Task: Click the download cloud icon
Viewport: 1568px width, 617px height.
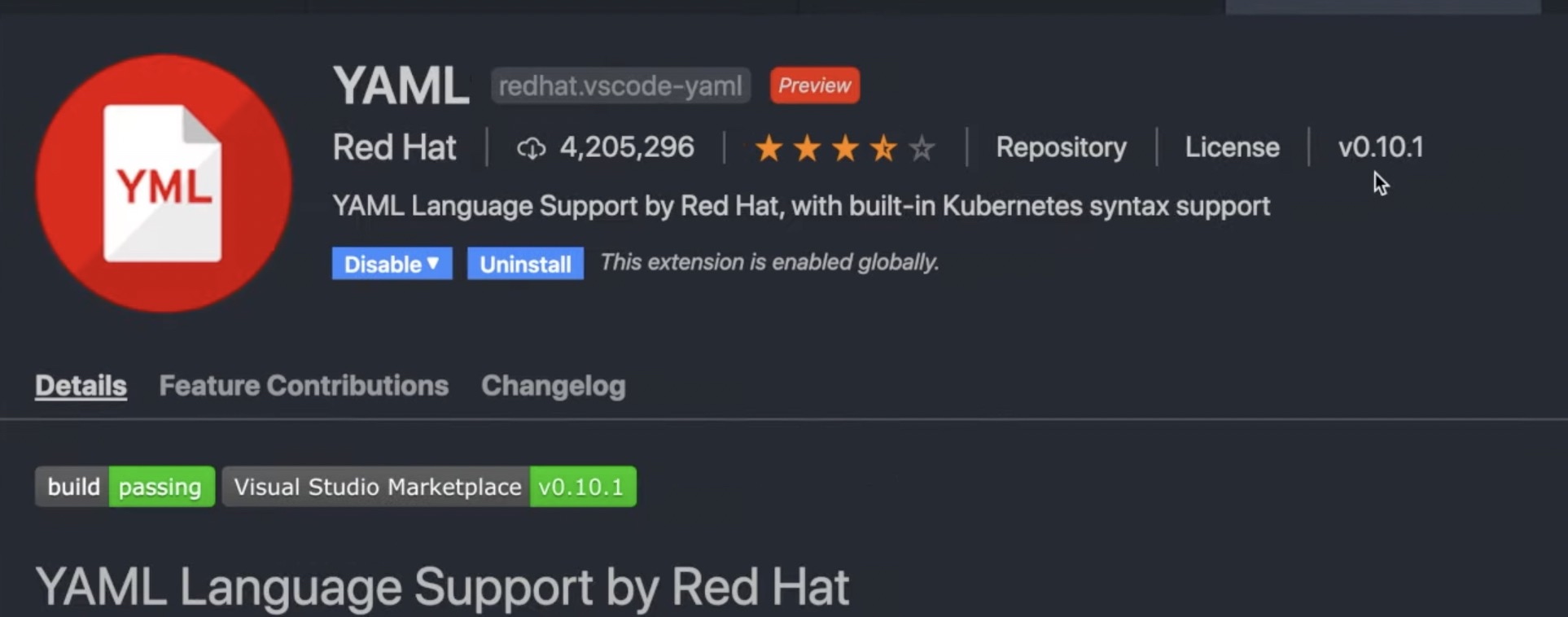Action: click(x=531, y=148)
